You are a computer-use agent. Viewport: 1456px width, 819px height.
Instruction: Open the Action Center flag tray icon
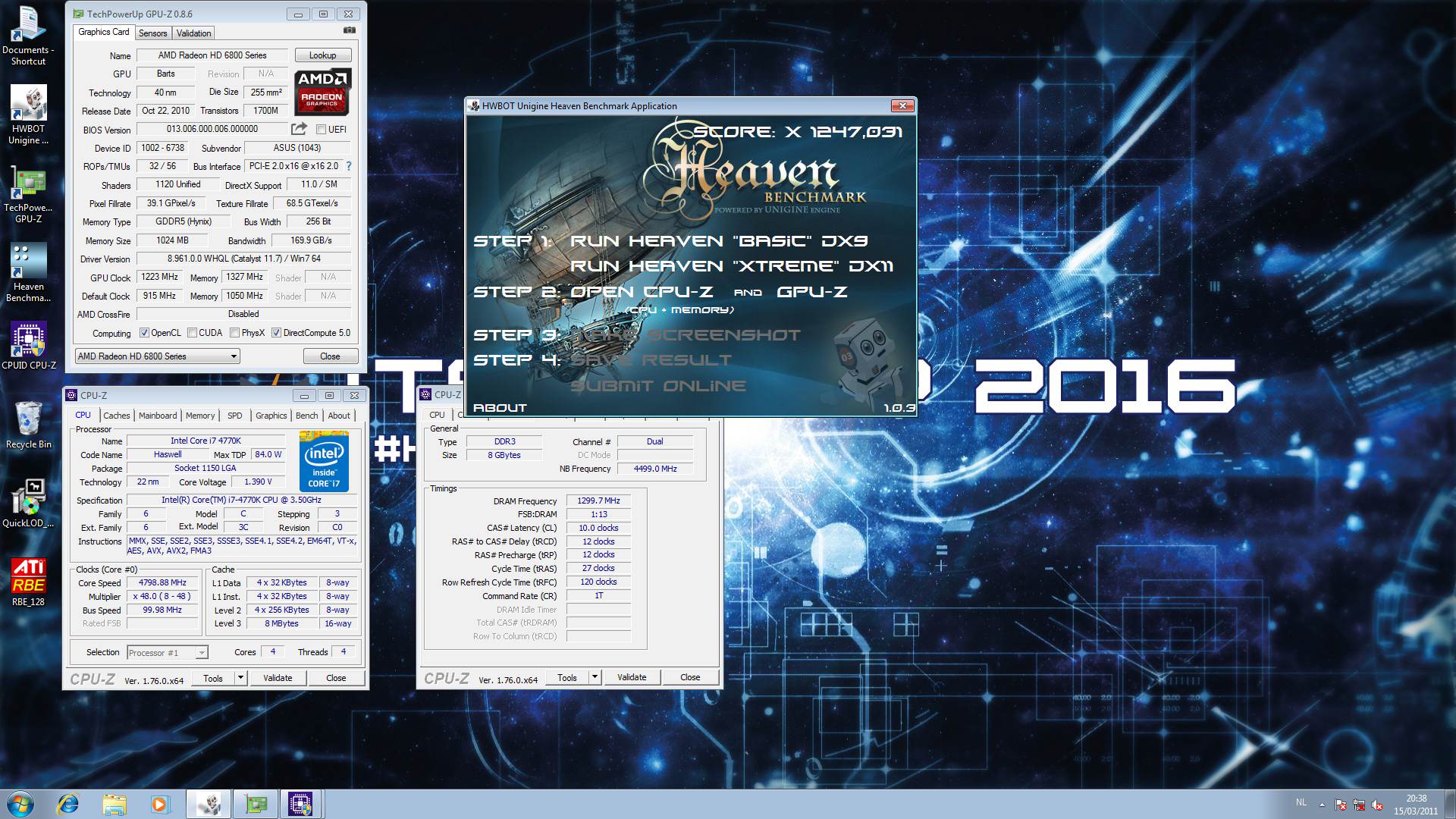1341,805
